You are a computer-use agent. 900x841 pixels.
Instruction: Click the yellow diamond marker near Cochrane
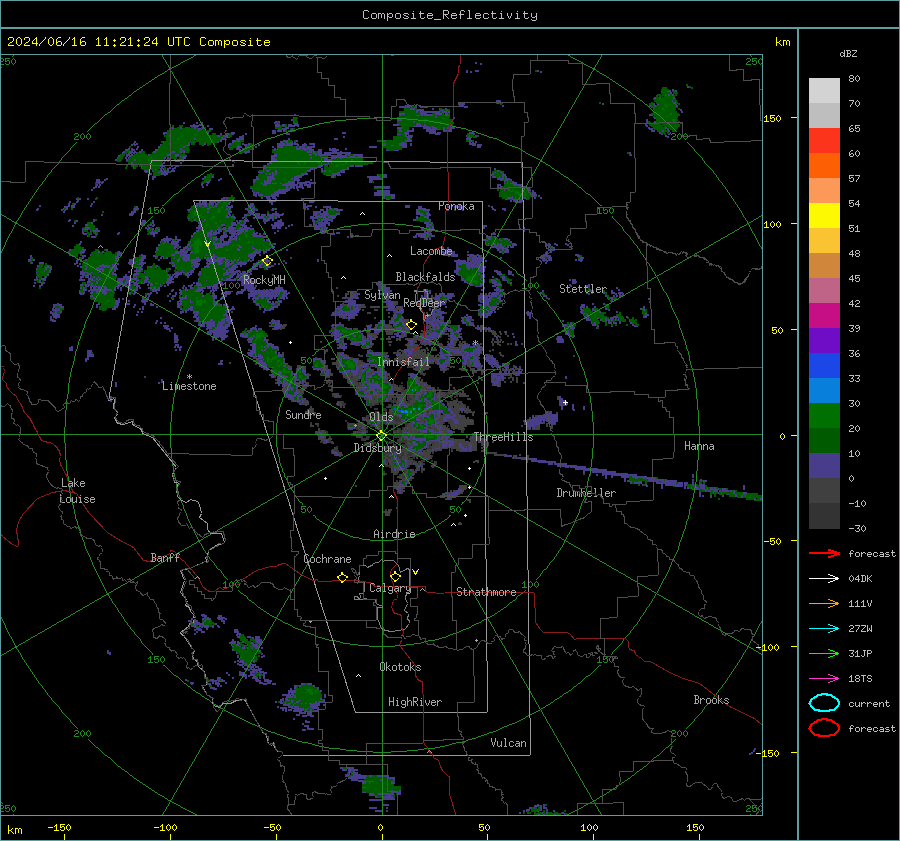tap(342, 578)
